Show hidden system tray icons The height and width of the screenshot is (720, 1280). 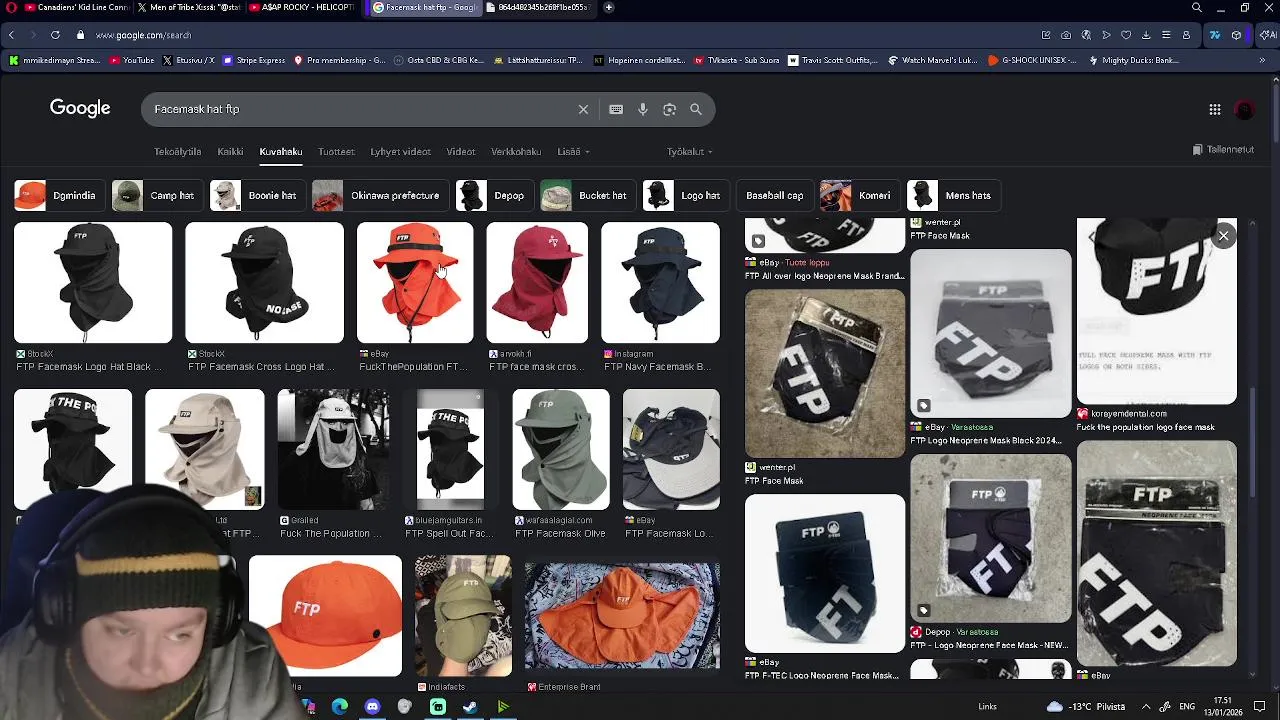click(1146, 707)
